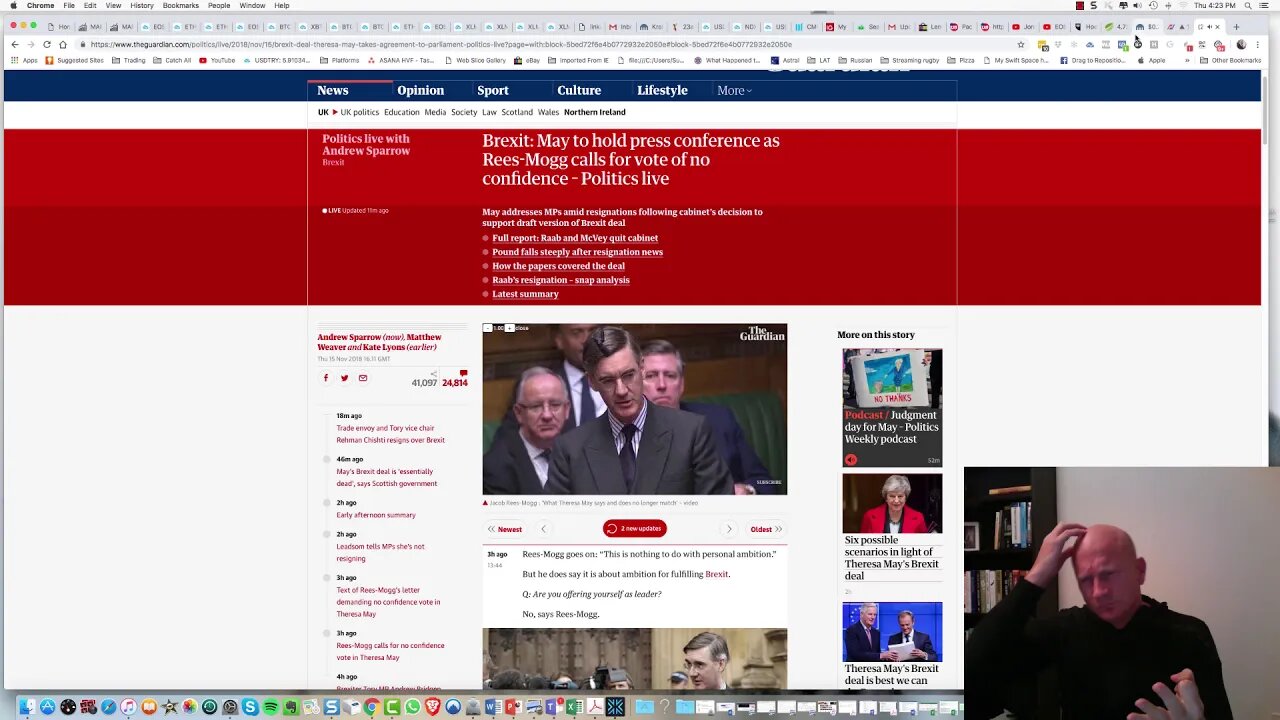The image size is (1280, 720).
Task: Bookmark this page with the star icon
Action: [x=1021, y=44]
